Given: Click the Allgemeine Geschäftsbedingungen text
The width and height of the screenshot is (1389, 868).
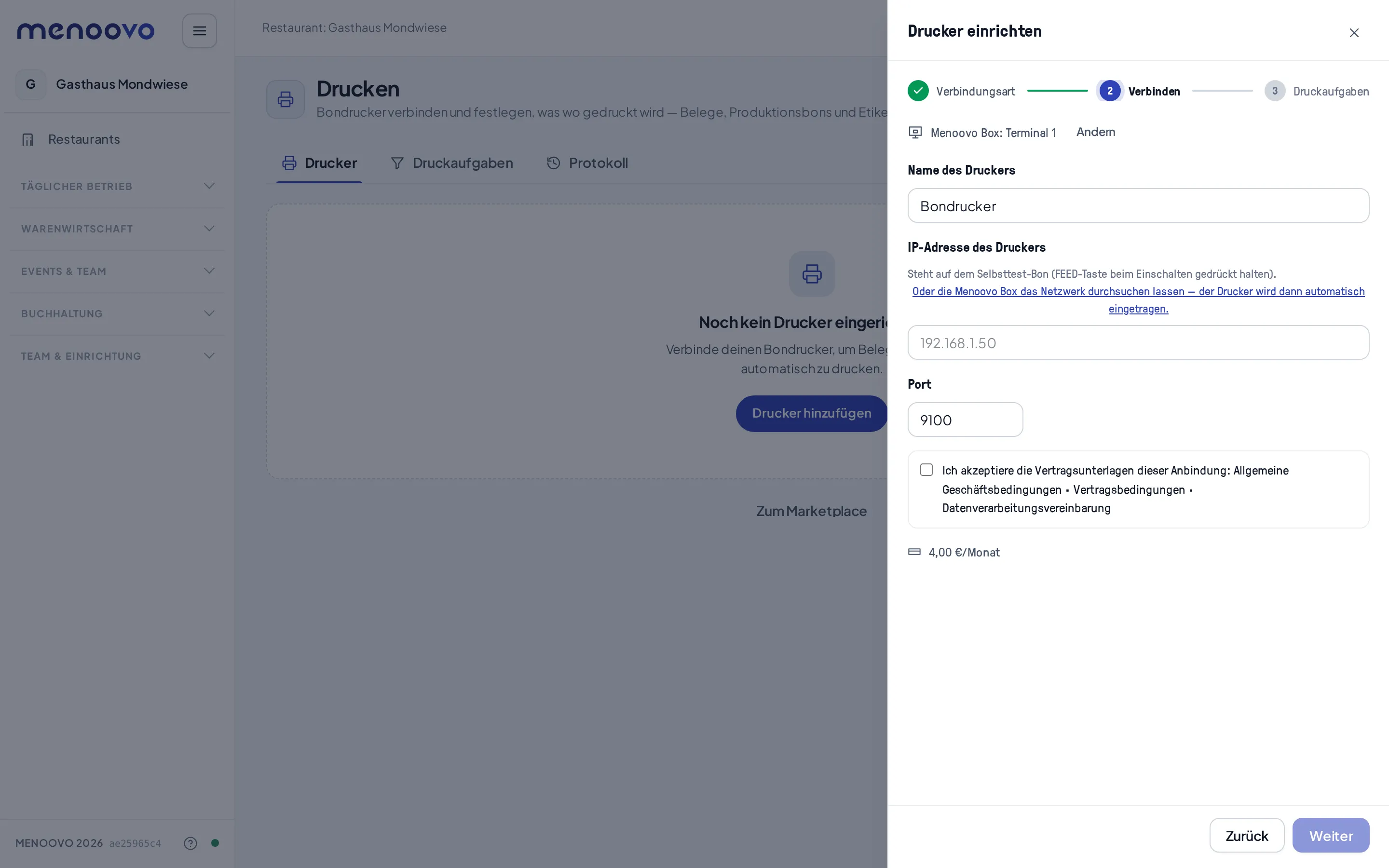Looking at the screenshot, I should point(1115,480).
